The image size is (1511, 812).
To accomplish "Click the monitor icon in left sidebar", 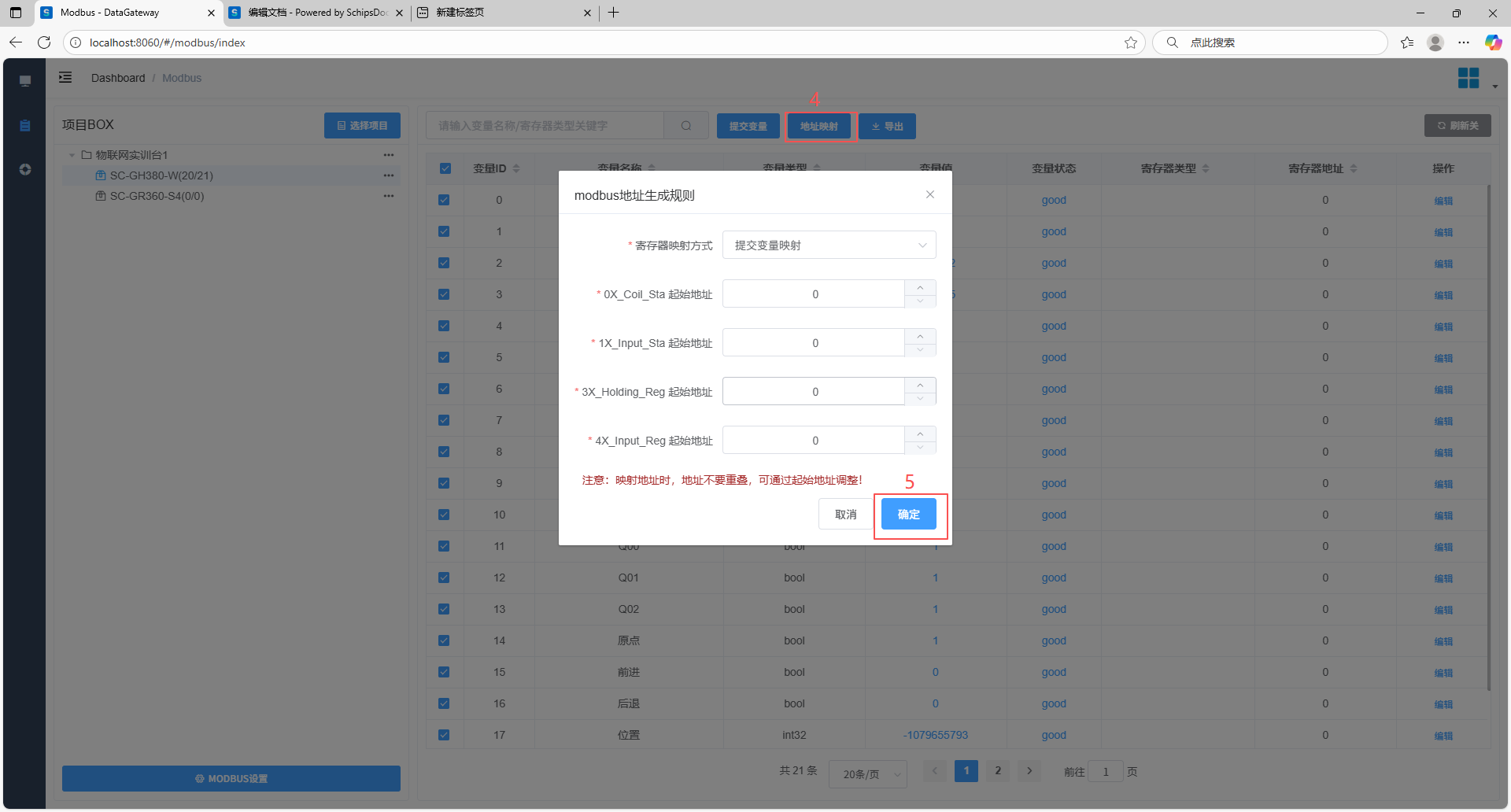I will point(25,81).
